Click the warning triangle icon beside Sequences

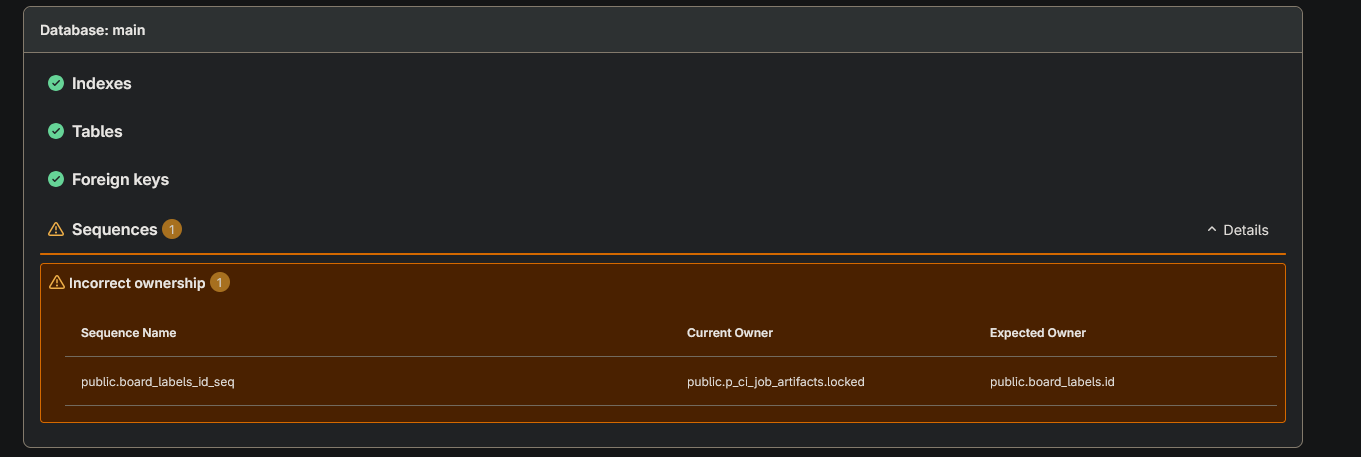56,229
